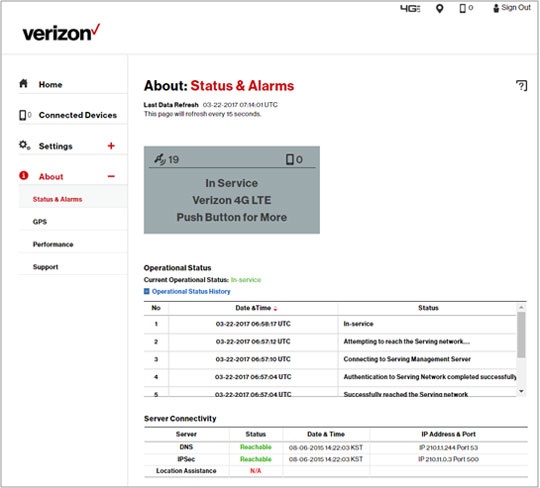540x488 pixels.
Task: Click the Home house icon
Action: point(23,83)
